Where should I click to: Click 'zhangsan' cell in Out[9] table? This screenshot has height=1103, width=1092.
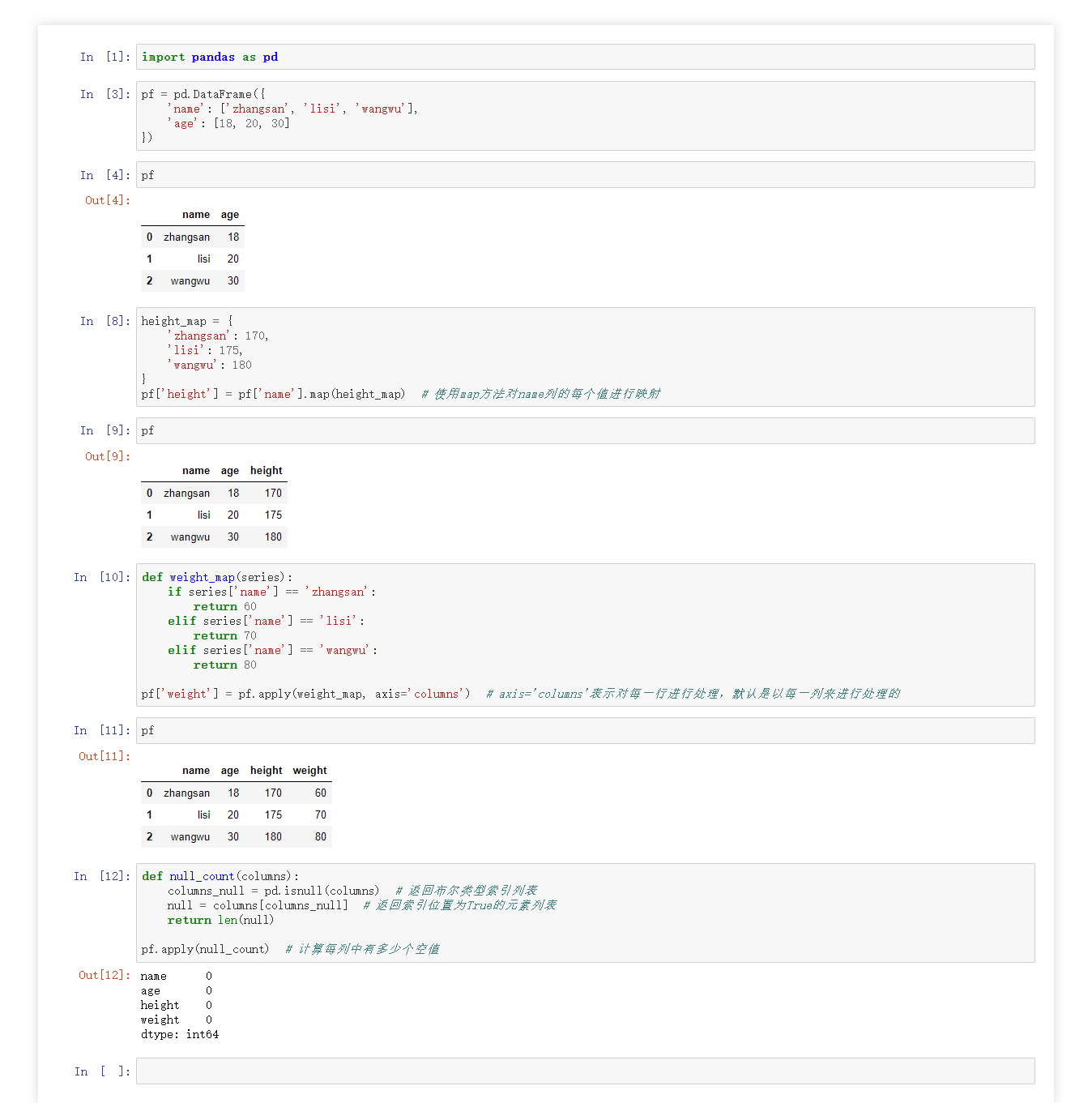tap(186, 493)
